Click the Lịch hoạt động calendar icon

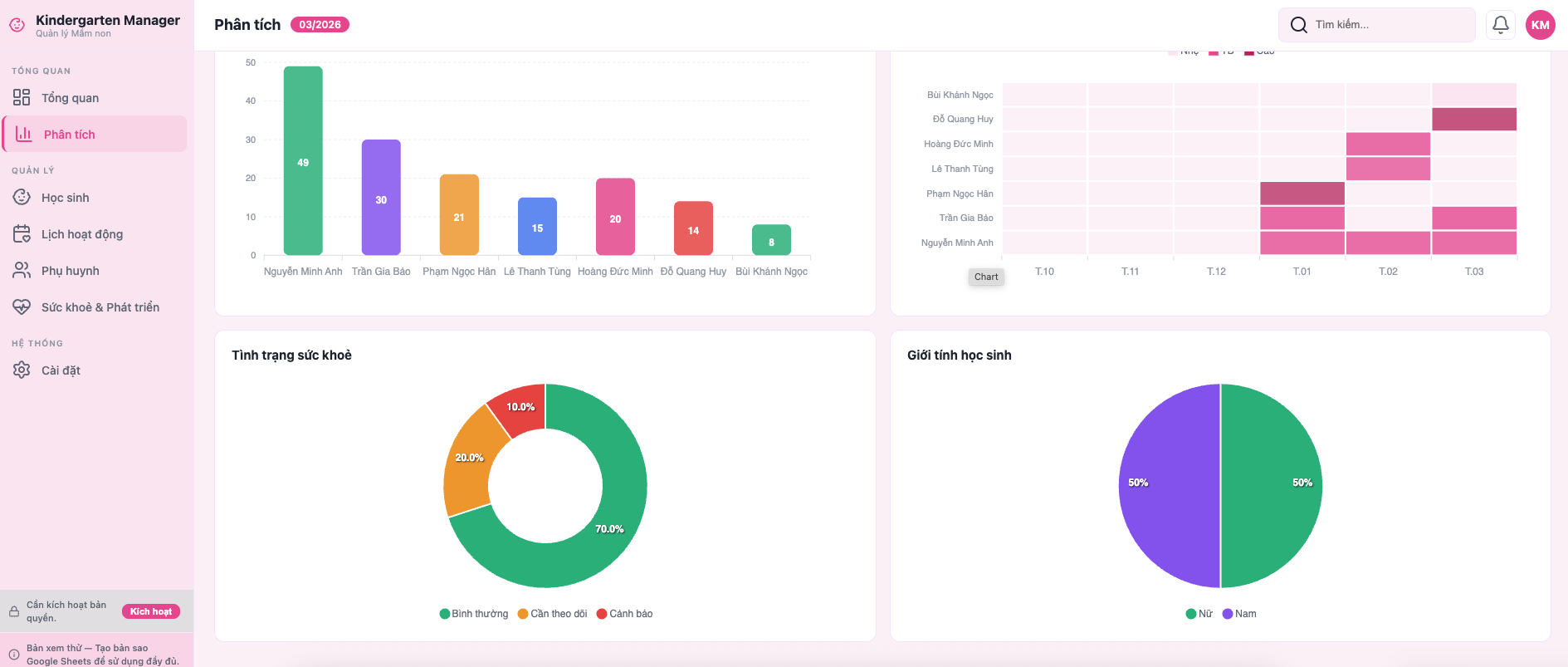point(22,234)
